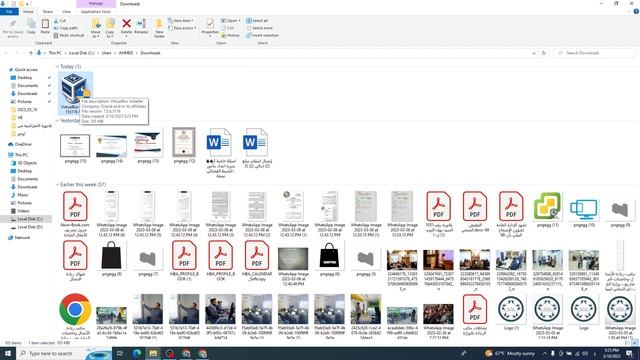Switch to the View ribbon tab
The image size is (640, 360).
tap(66, 11)
